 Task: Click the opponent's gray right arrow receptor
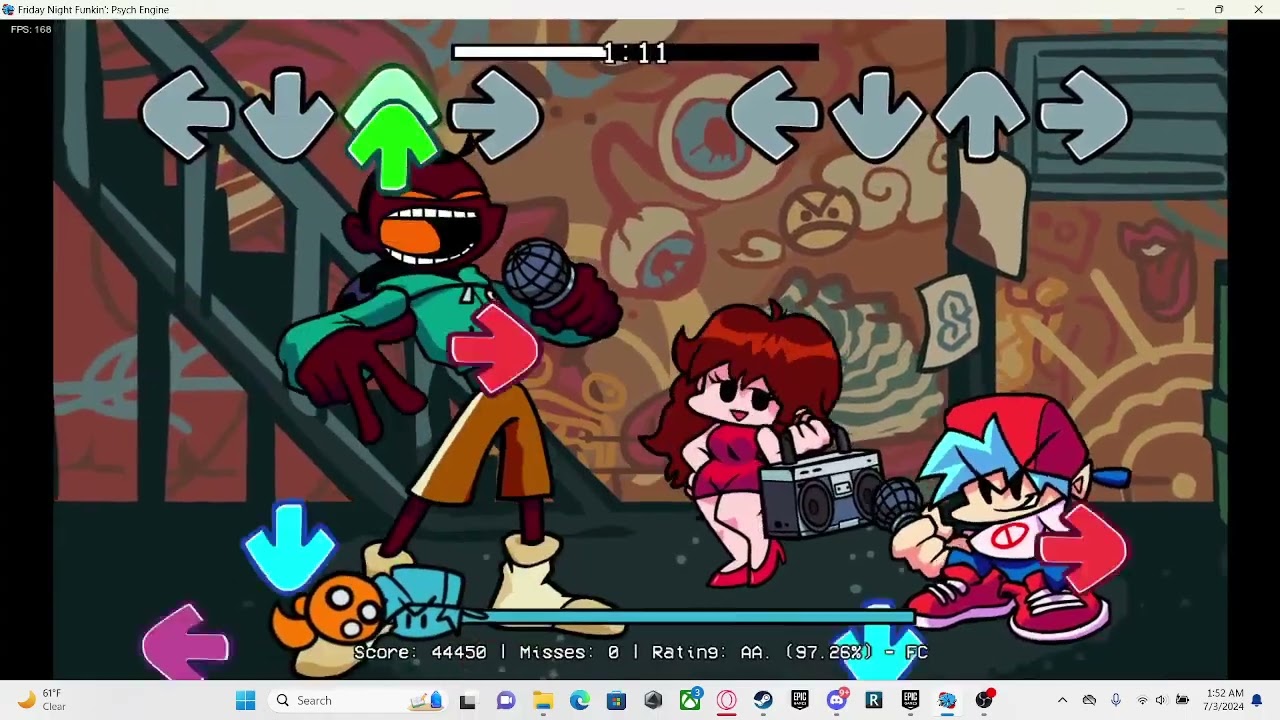pos(497,116)
